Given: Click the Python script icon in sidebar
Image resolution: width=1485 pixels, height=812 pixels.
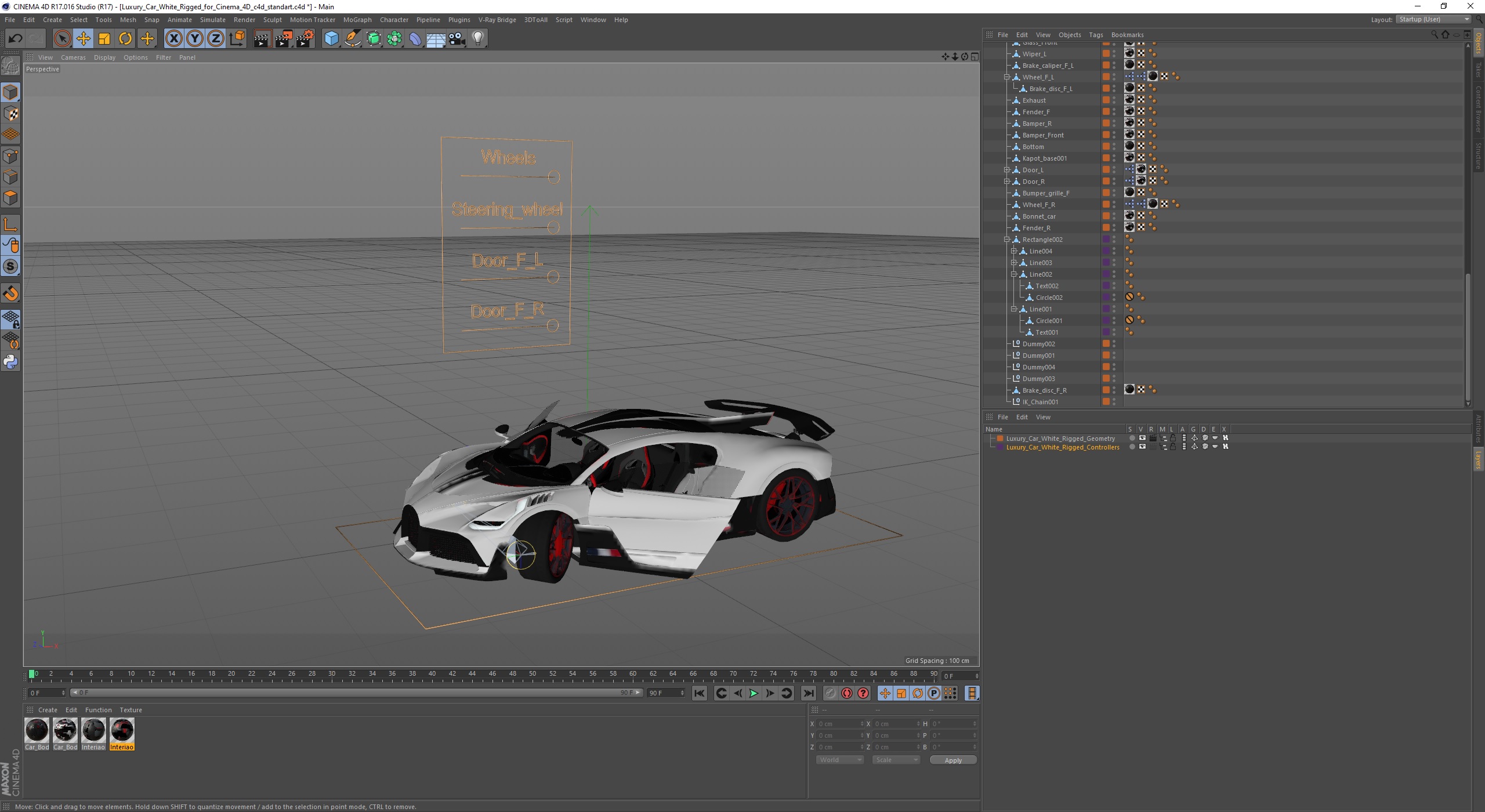Looking at the screenshot, I should coord(10,362).
